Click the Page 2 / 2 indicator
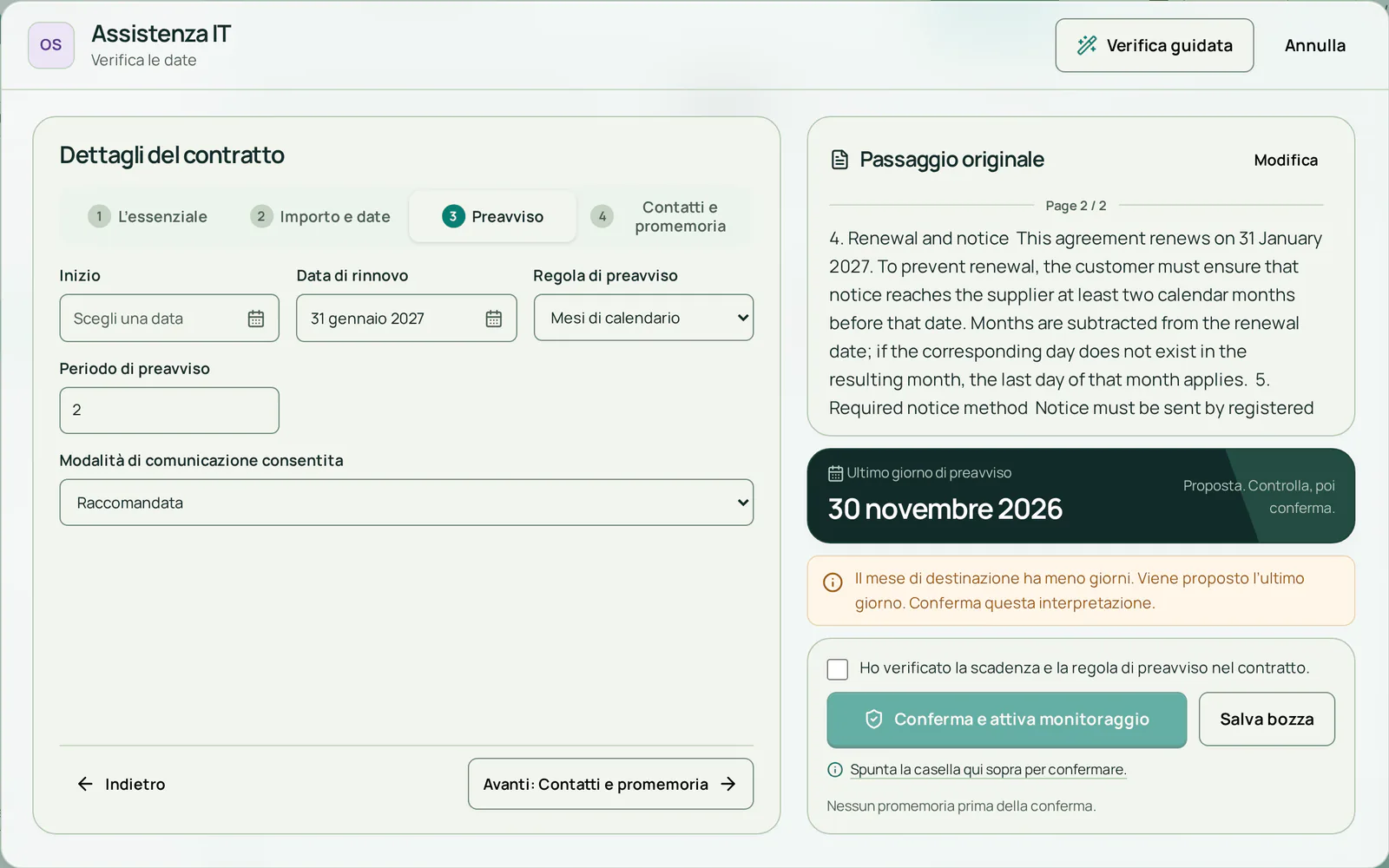This screenshot has width=1389, height=868. [1076, 206]
